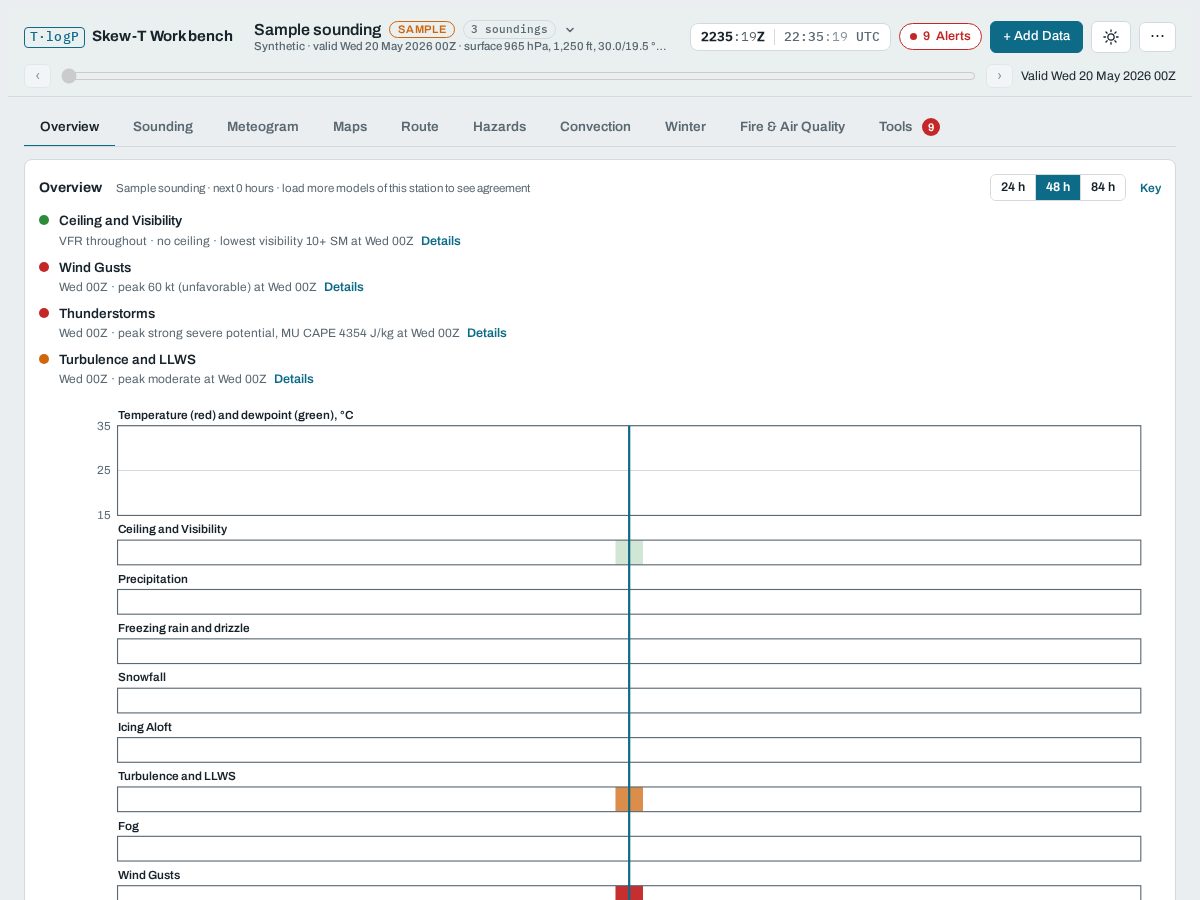The width and height of the screenshot is (1200, 900).
Task: Go to the Maps tab
Action: (350, 127)
